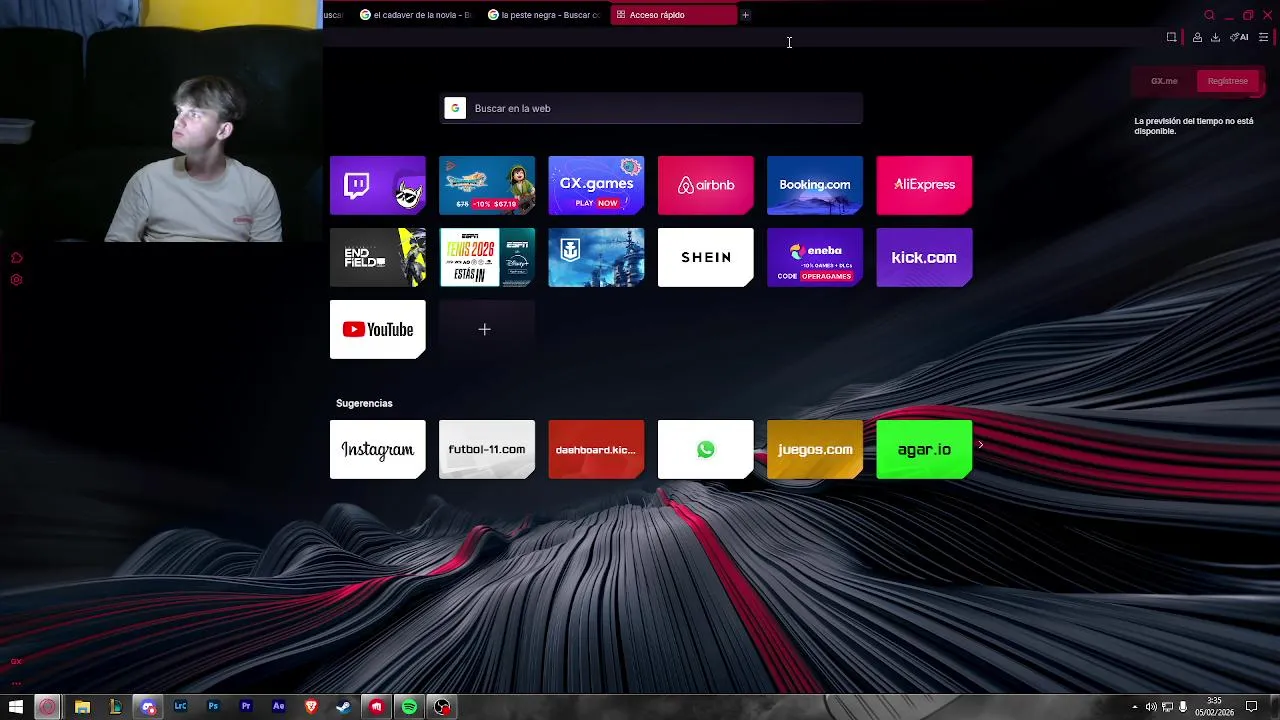Open the airbnb speed dial tile
Screen dimensions: 1280x720
tap(705, 185)
